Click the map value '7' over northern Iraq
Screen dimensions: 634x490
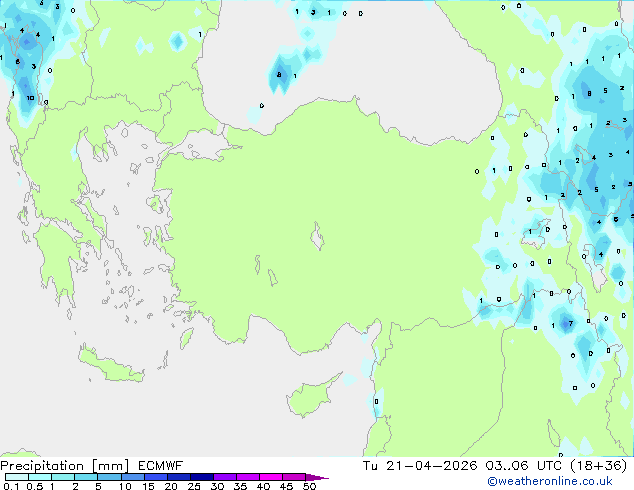(x=571, y=323)
